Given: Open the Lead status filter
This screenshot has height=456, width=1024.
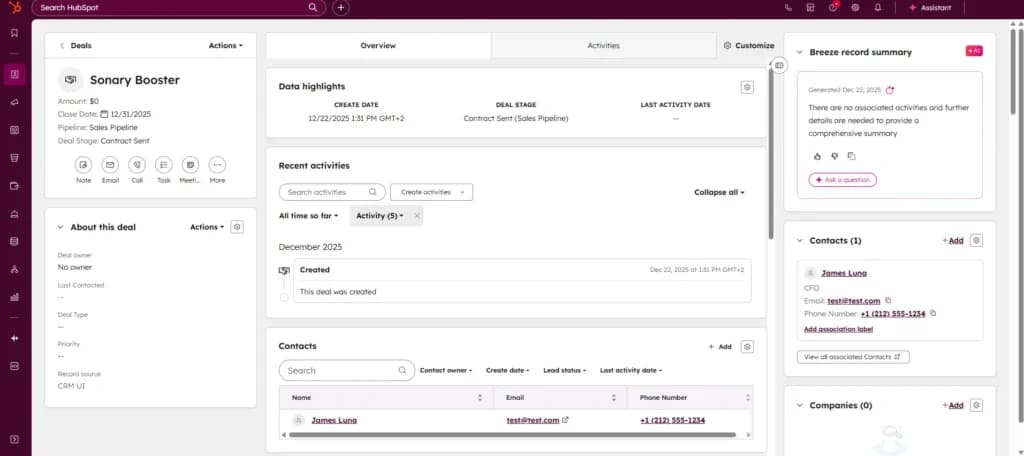Looking at the screenshot, I should pyautogui.click(x=564, y=370).
